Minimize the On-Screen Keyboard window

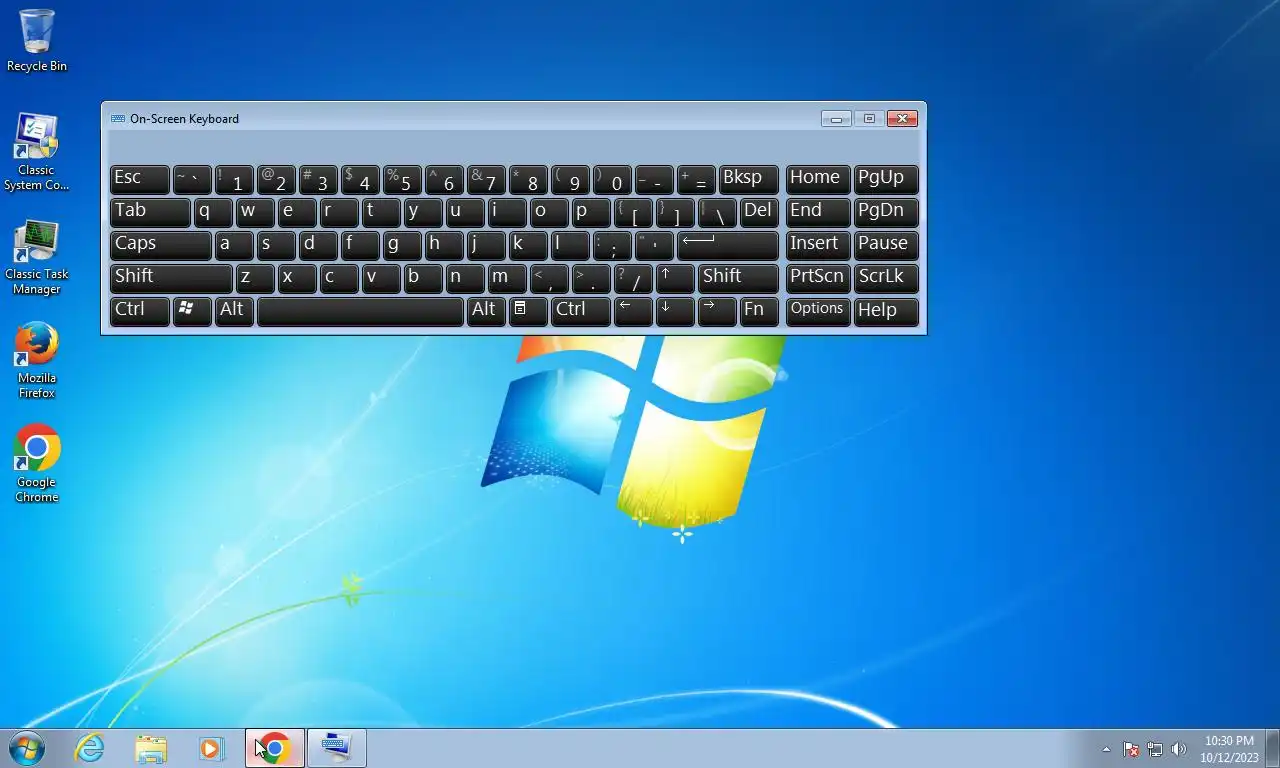coord(836,118)
